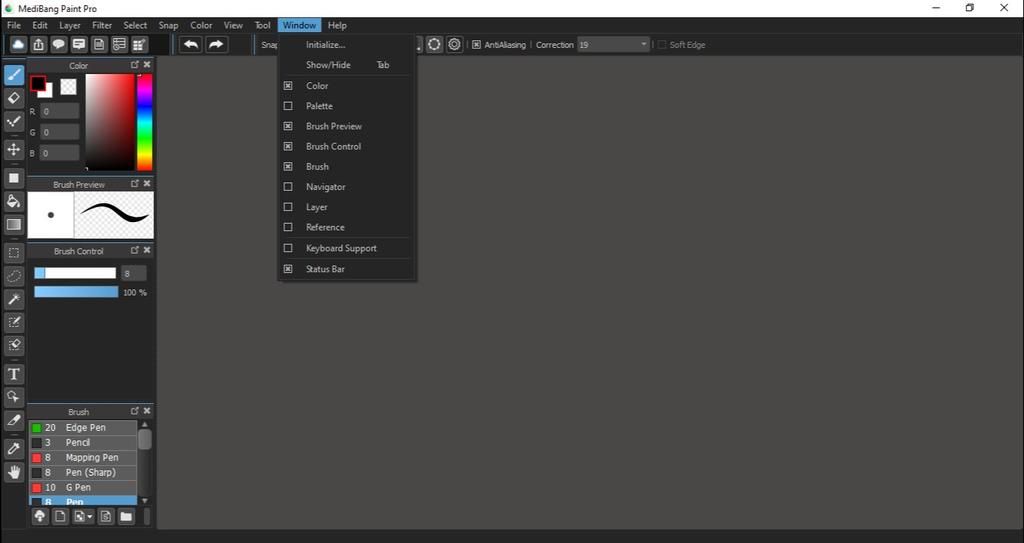Viewport: 1024px width, 543px height.
Task: Select the Mapping Pen brush
Action: (x=83, y=457)
